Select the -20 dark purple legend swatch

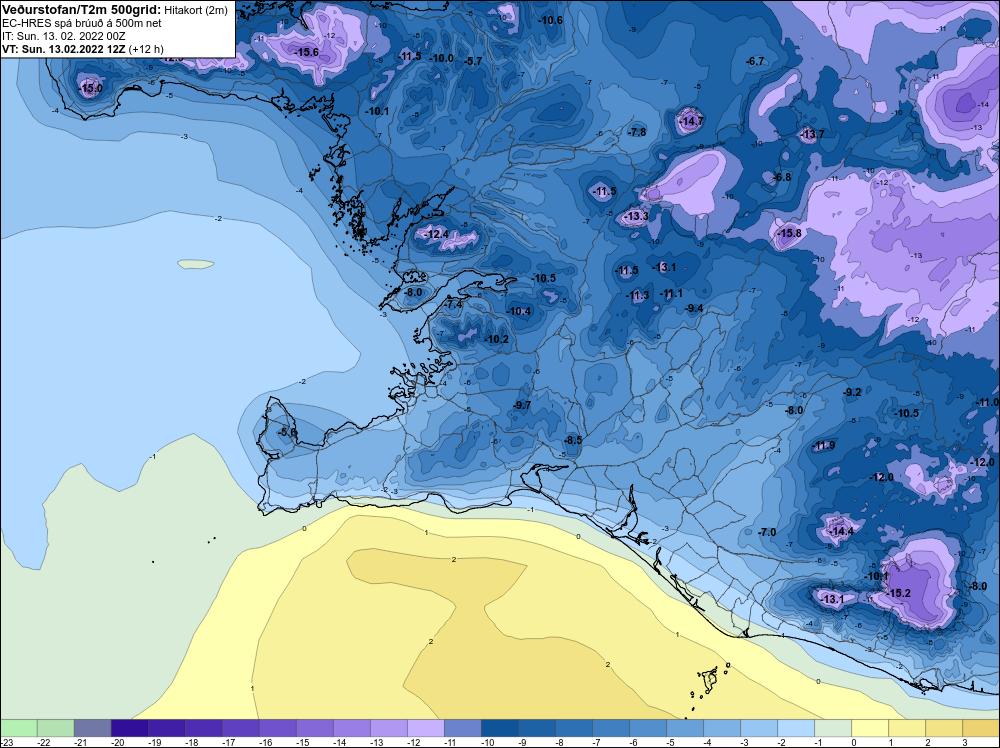pos(130,728)
